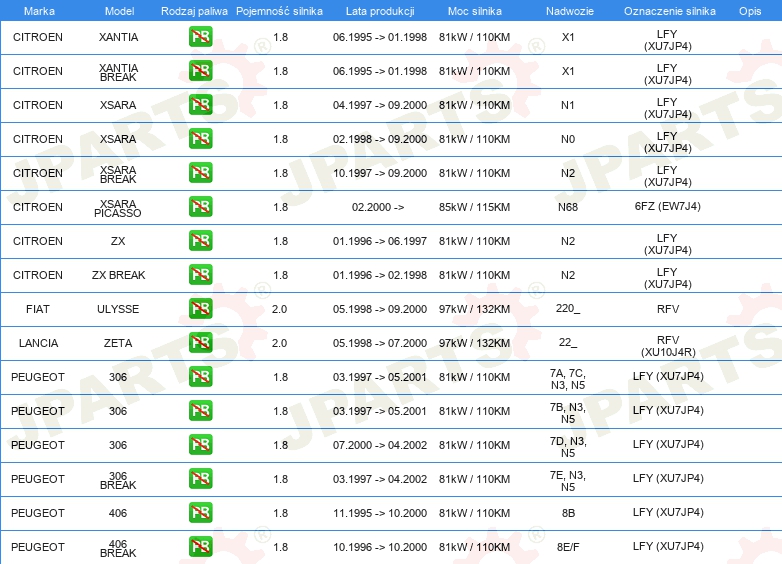Screen dimensions: 782x564
Task: Click the Pojemność silnika column header
Action: click(x=279, y=11)
